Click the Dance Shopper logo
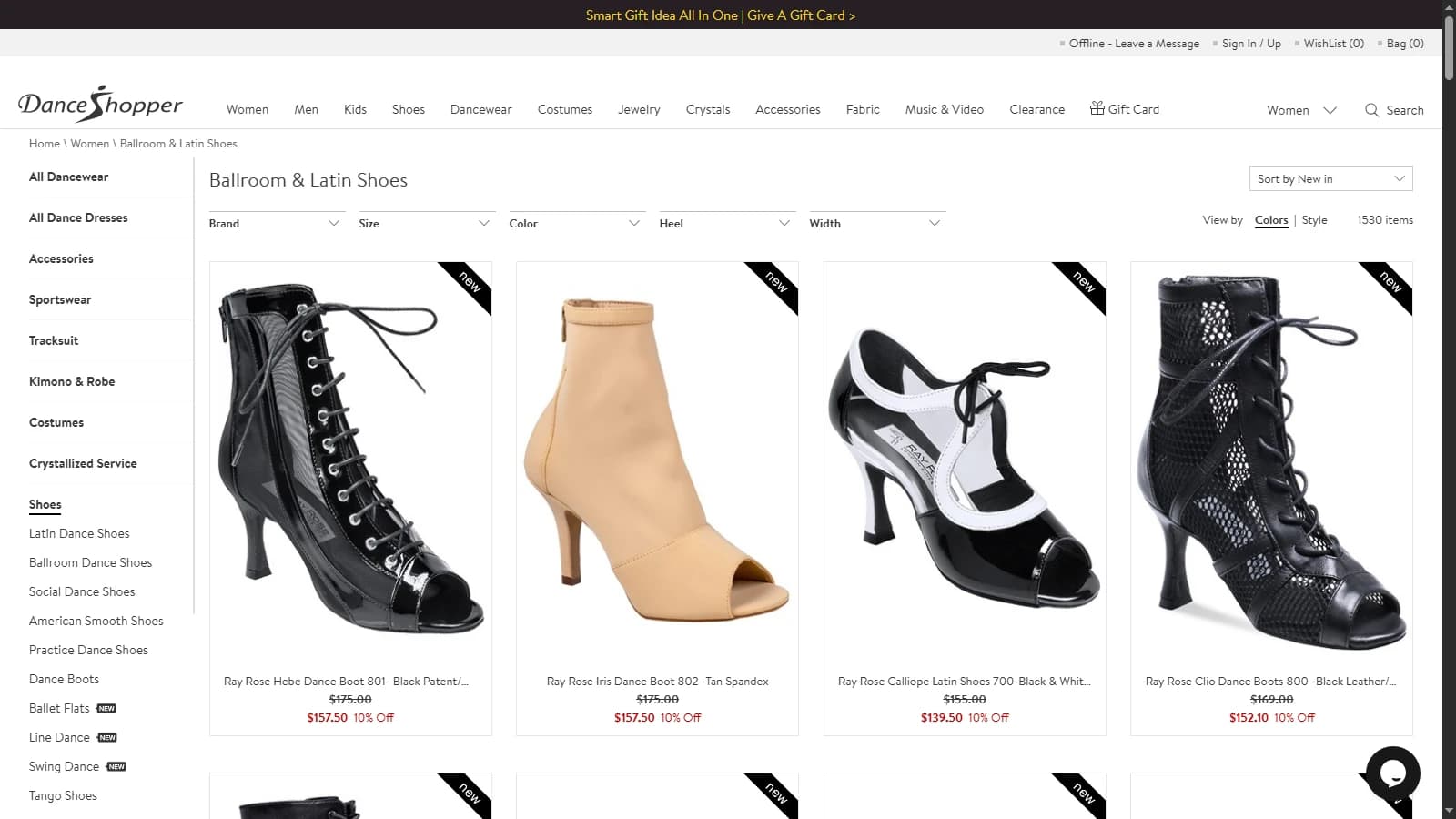Image resolution: width=1456 pixels, height=819 pixels. tap(100, 105)
